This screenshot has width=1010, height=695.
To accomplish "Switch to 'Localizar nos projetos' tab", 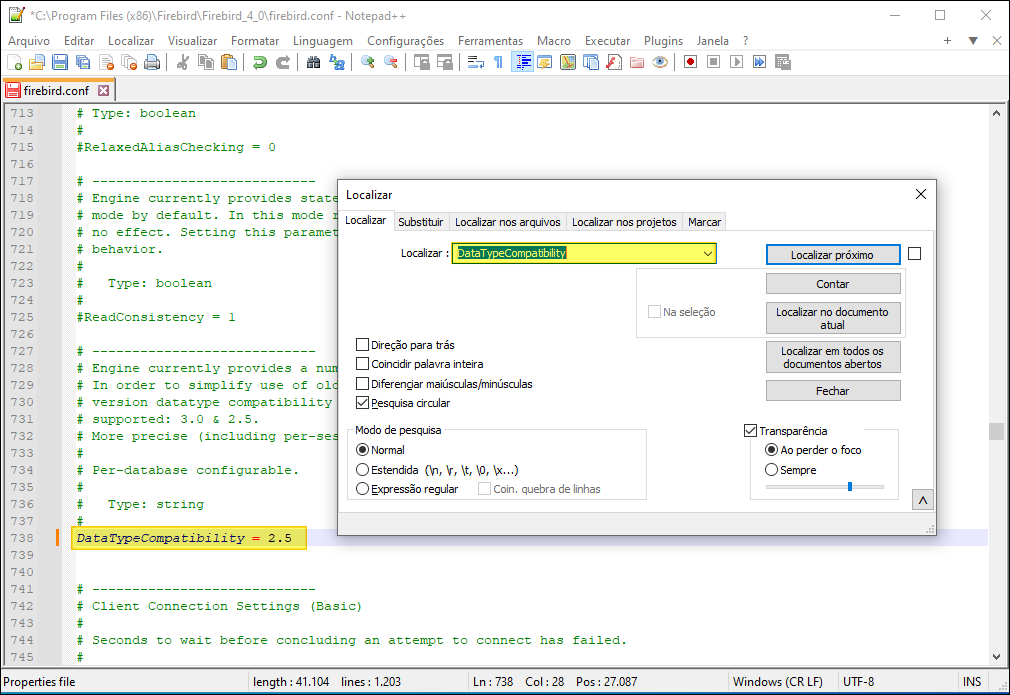I will coord(624,222).
